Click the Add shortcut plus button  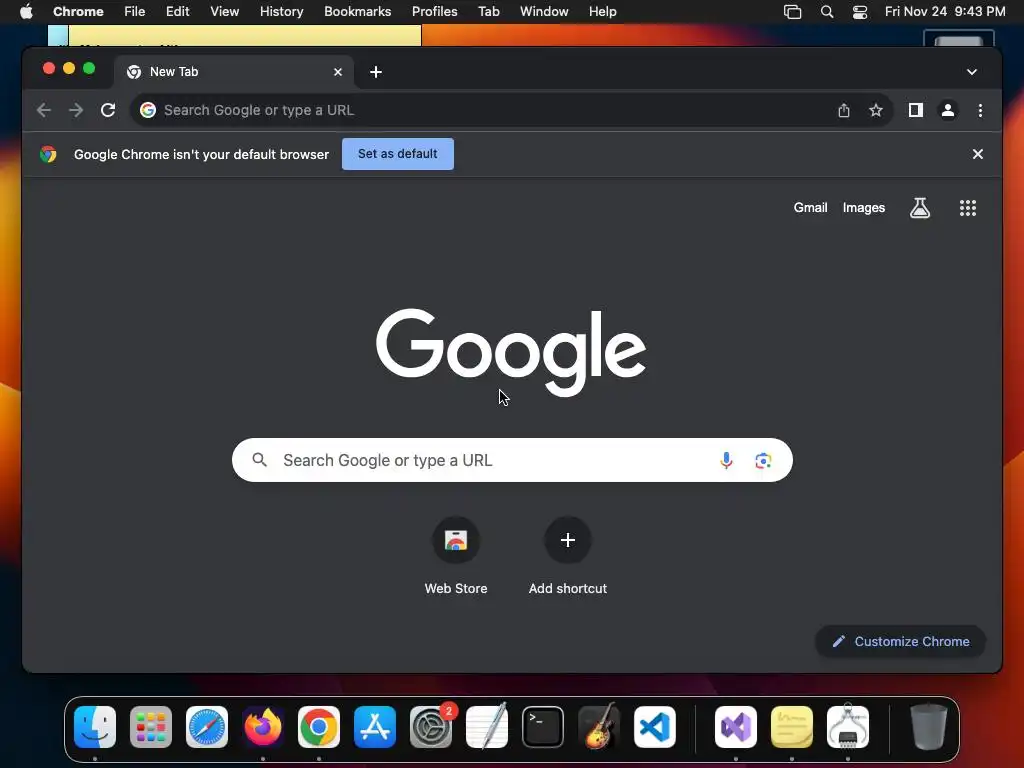click(x=568, y=540)
